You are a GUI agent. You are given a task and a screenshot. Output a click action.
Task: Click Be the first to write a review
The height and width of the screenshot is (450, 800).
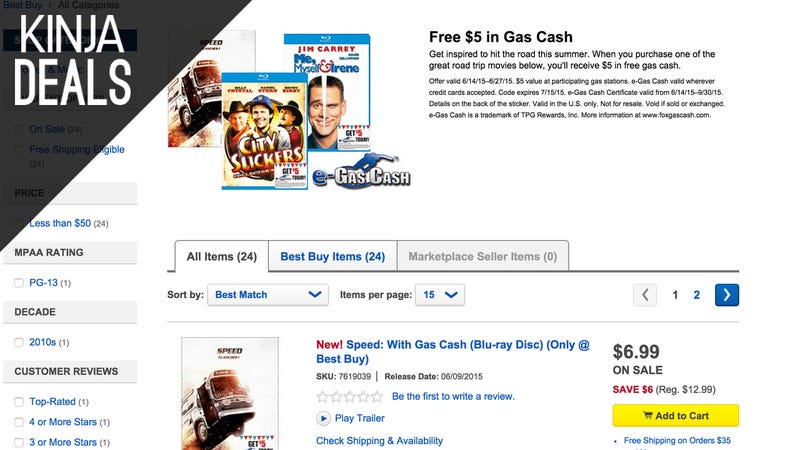(x=453, y=396)
